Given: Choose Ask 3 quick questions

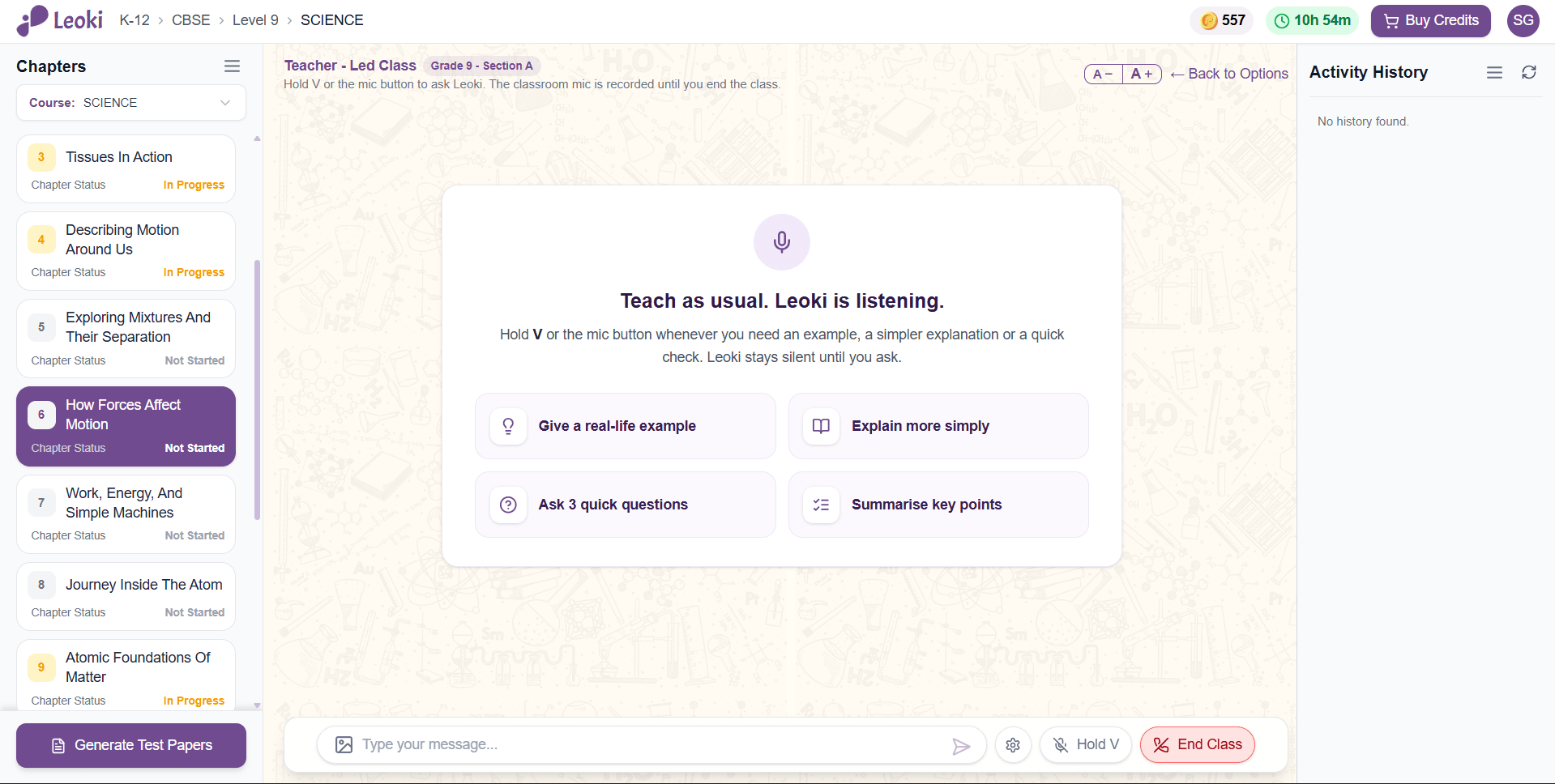Looking at the screenshot, I should [x=626, y=505].
